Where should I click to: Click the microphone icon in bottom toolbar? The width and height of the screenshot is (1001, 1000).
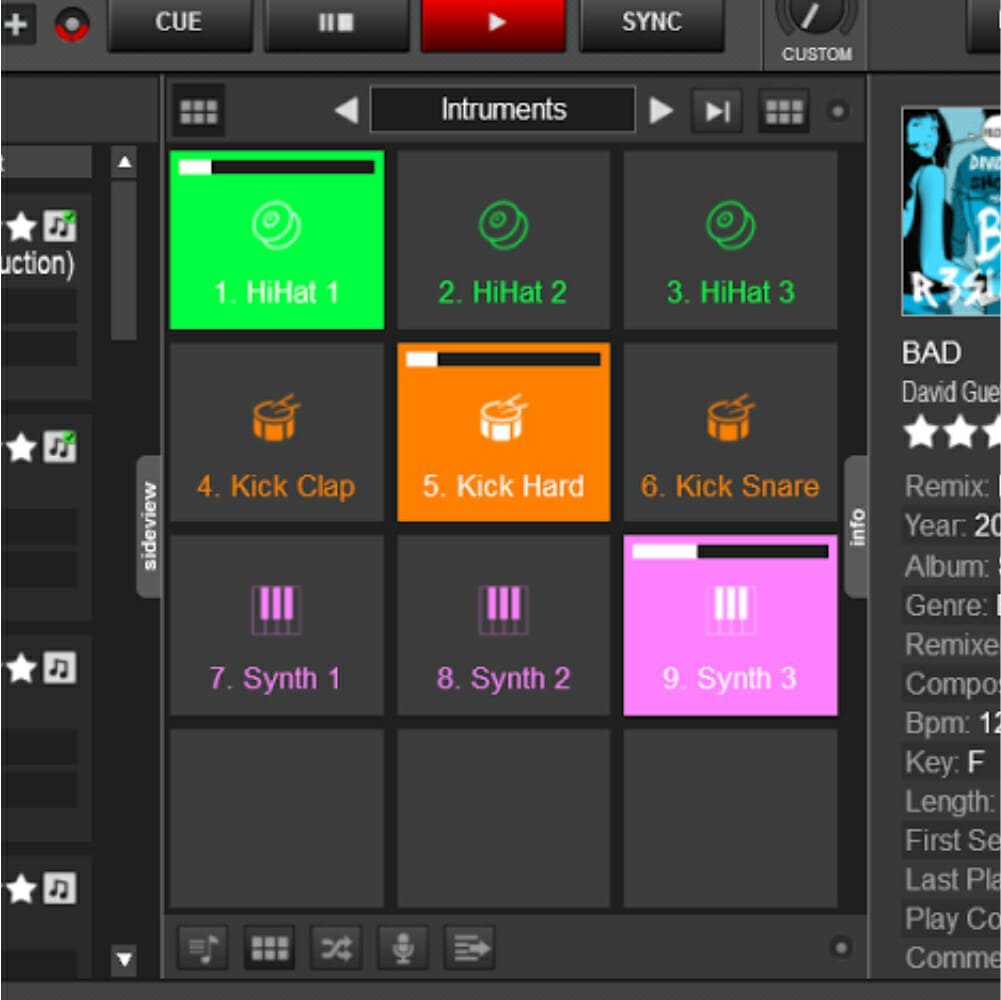click(x=403, y=947)
